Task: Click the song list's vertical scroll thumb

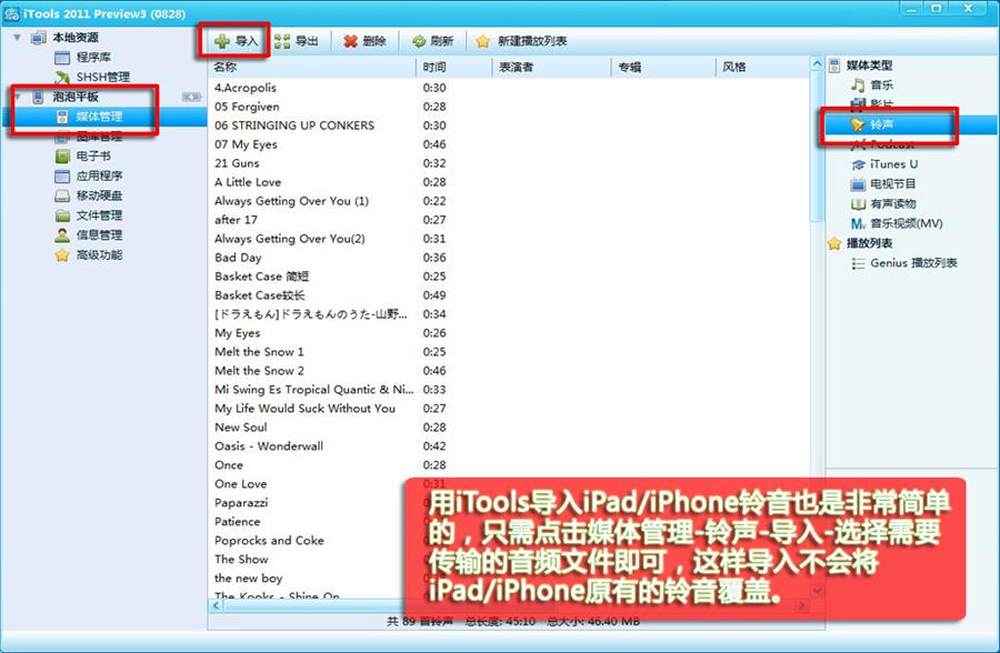Action: point(816,147)
